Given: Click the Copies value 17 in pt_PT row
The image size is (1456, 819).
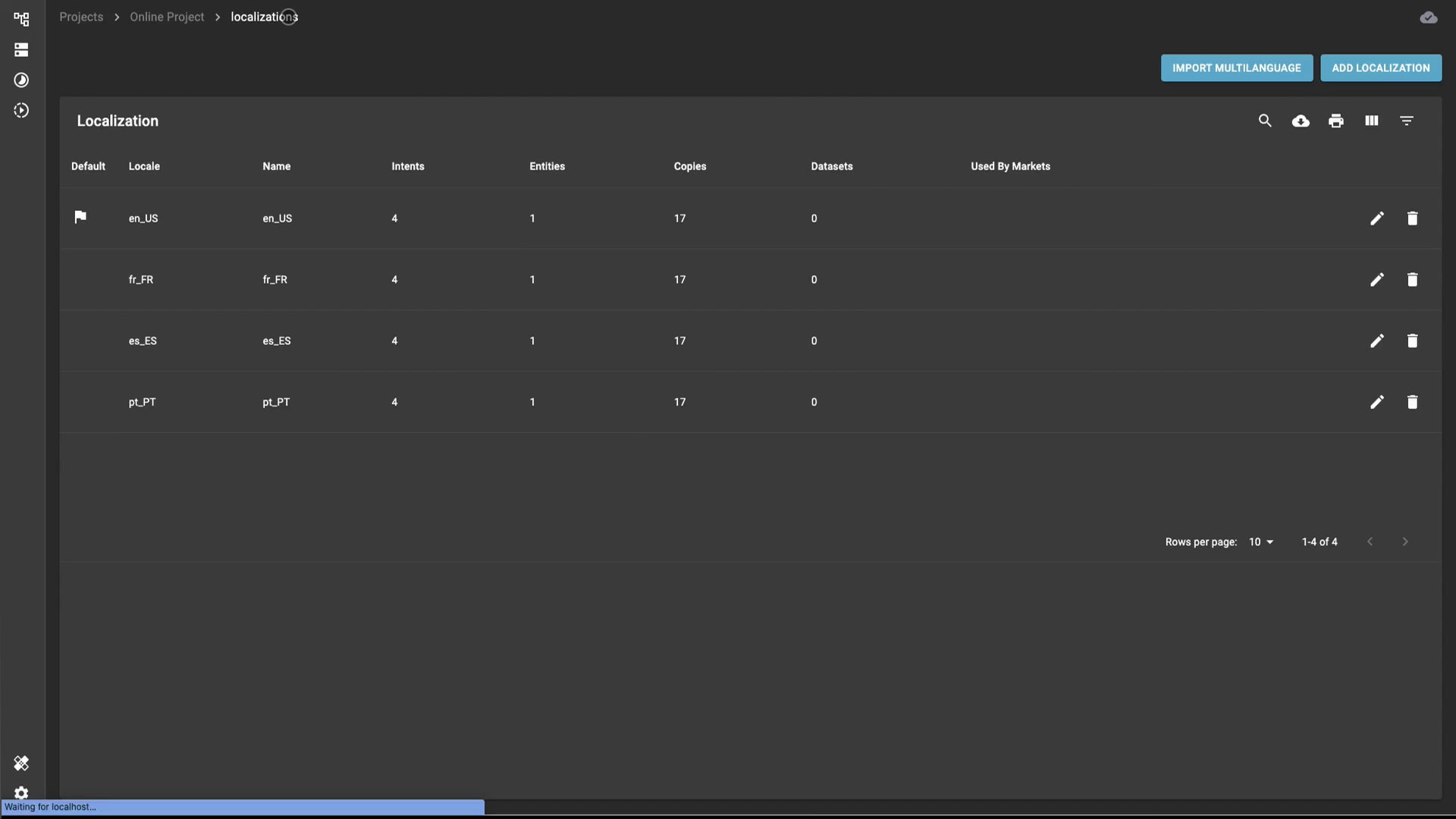Looking at the screenshot, I should [680, 402].
